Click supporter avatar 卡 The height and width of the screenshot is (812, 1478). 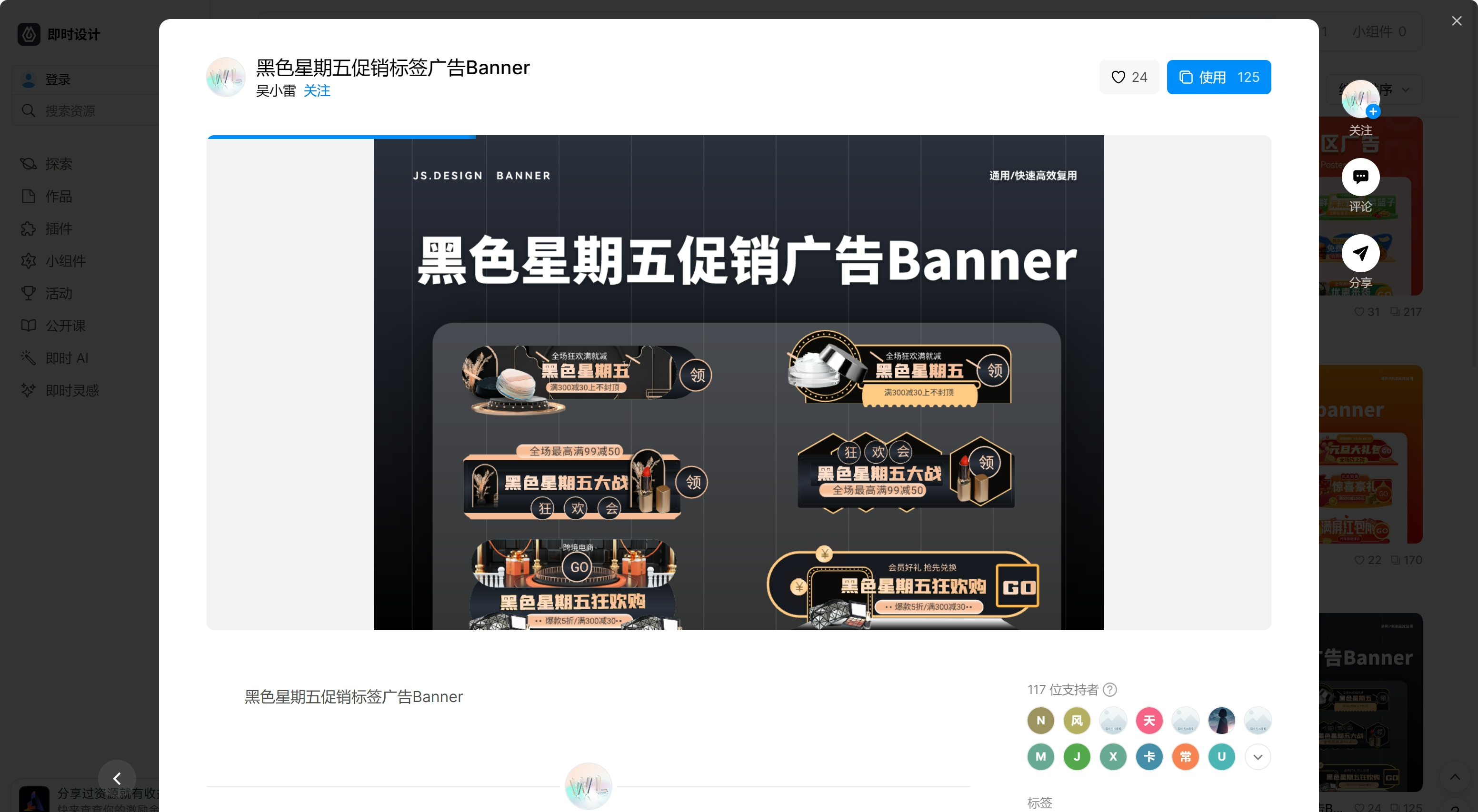1149,757
